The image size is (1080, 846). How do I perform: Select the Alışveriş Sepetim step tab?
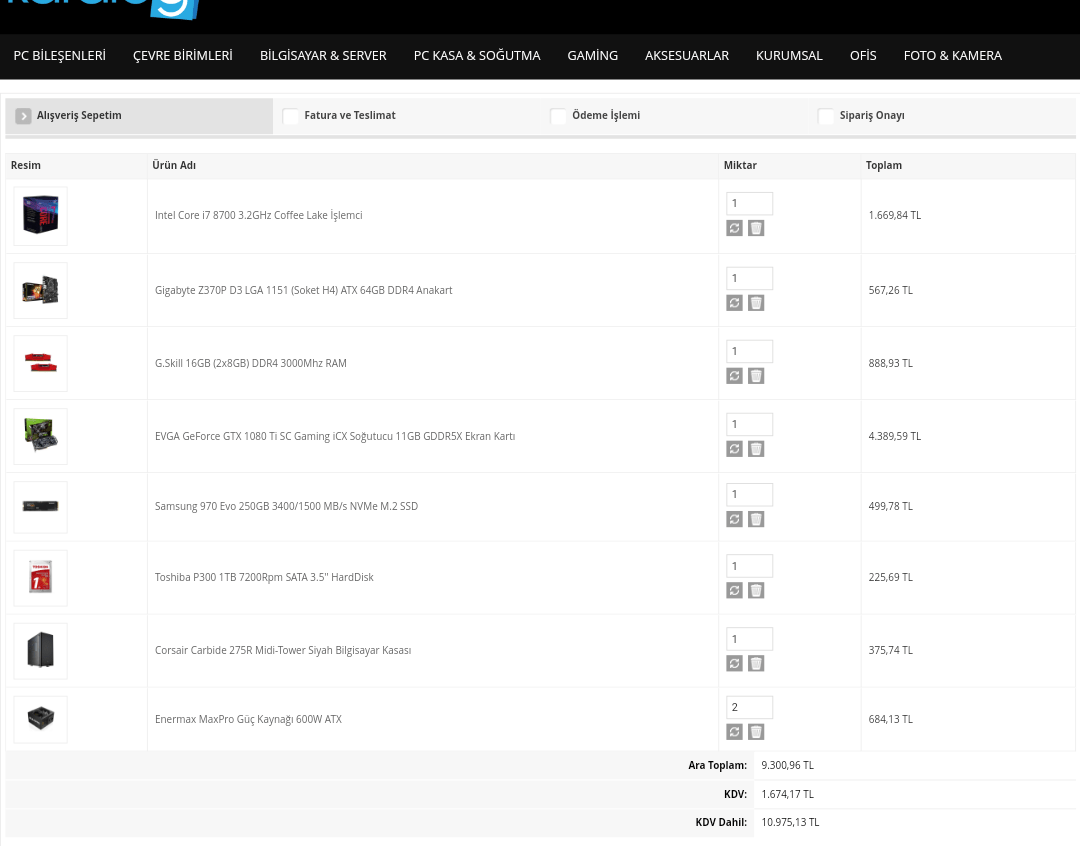pos(139,116)
